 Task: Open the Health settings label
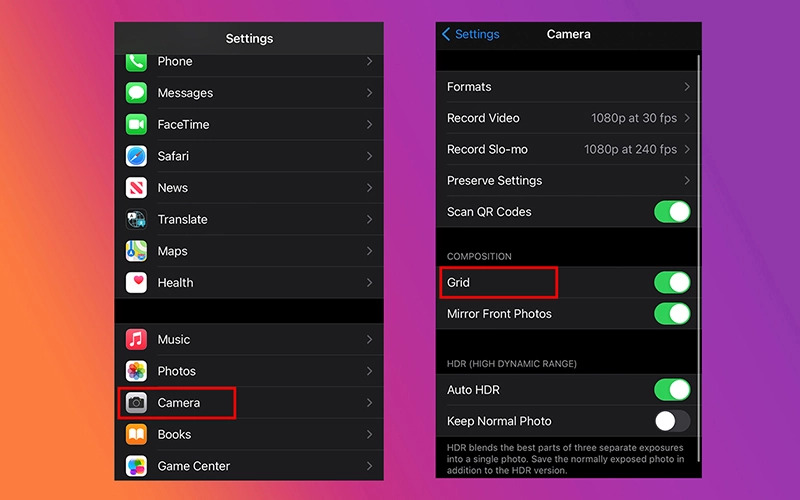[x=175, y=283]
